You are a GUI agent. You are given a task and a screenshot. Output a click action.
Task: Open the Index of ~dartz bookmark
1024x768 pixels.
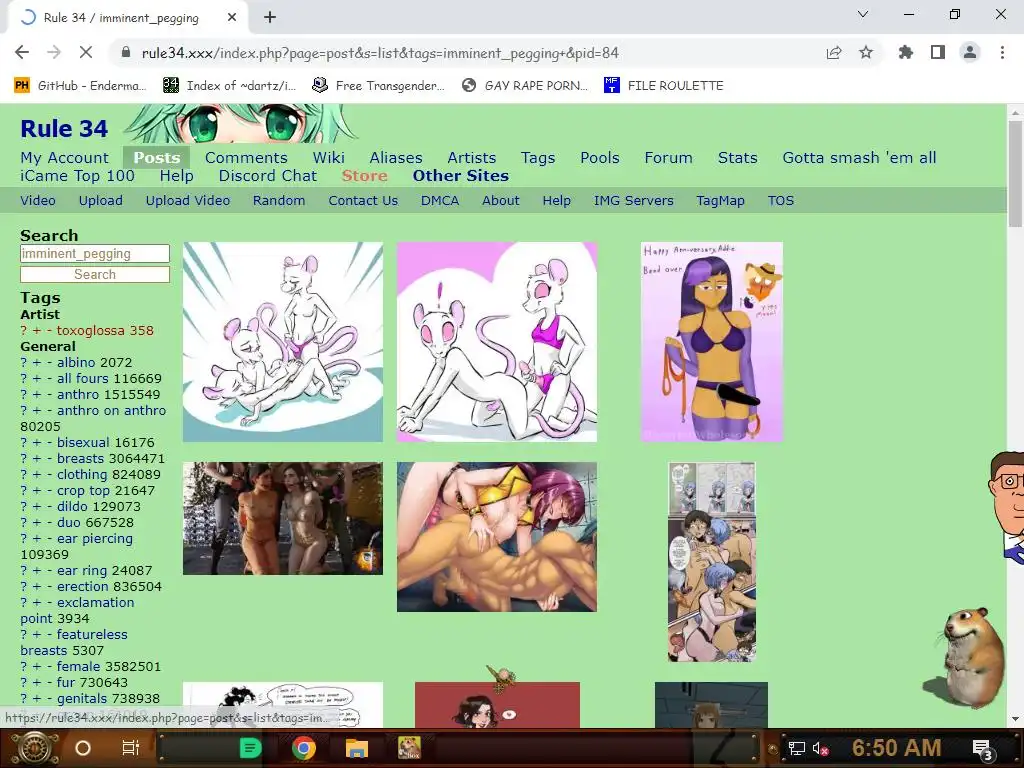[229, 86]
